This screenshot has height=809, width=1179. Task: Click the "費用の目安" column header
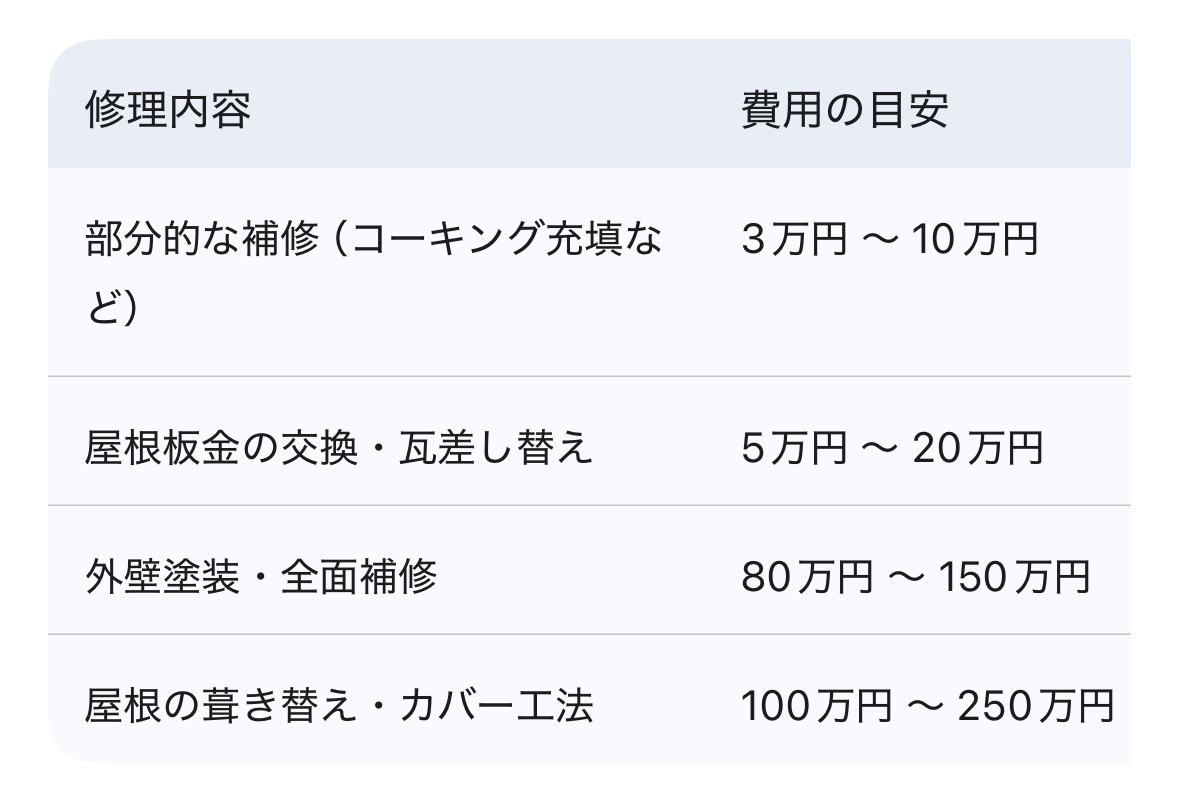tap(844, 110)
